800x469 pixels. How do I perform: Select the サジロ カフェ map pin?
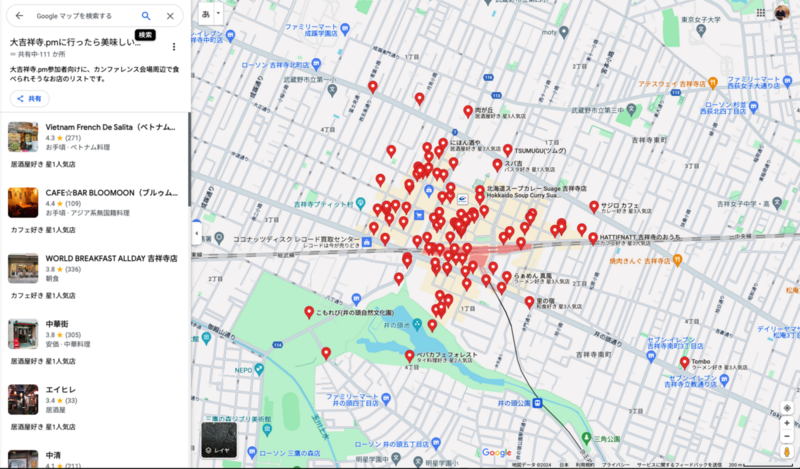(594, 207)
